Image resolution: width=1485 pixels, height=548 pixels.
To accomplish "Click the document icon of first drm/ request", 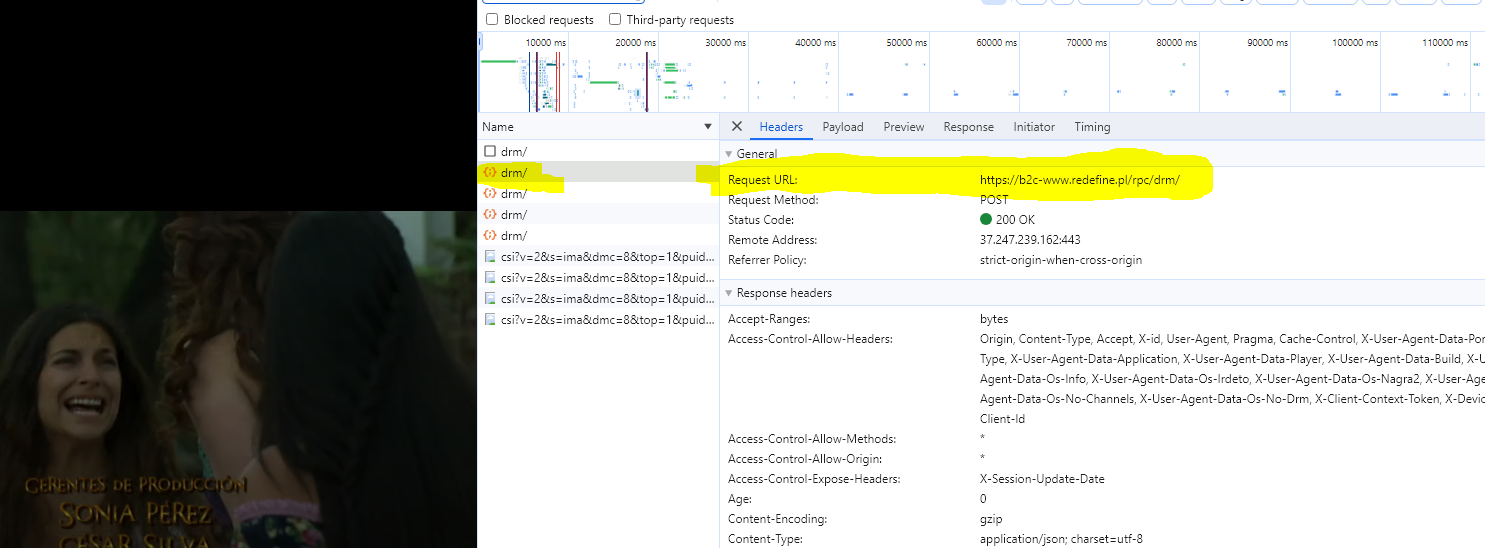I will (490, 151).
